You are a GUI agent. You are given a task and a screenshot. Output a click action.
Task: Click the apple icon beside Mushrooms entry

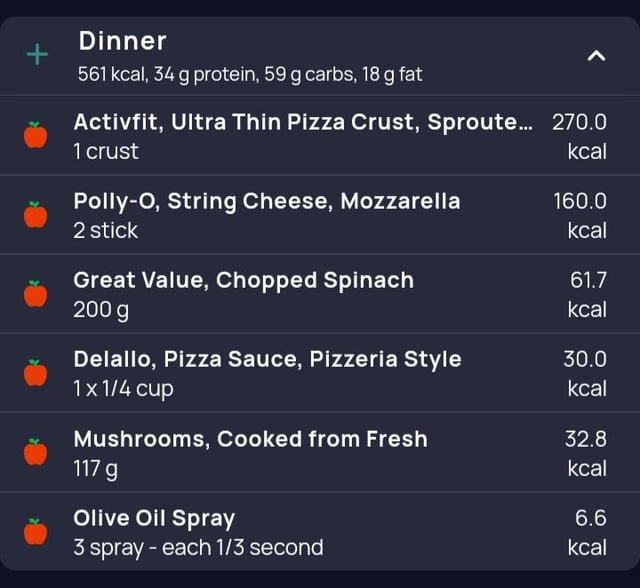36,452
